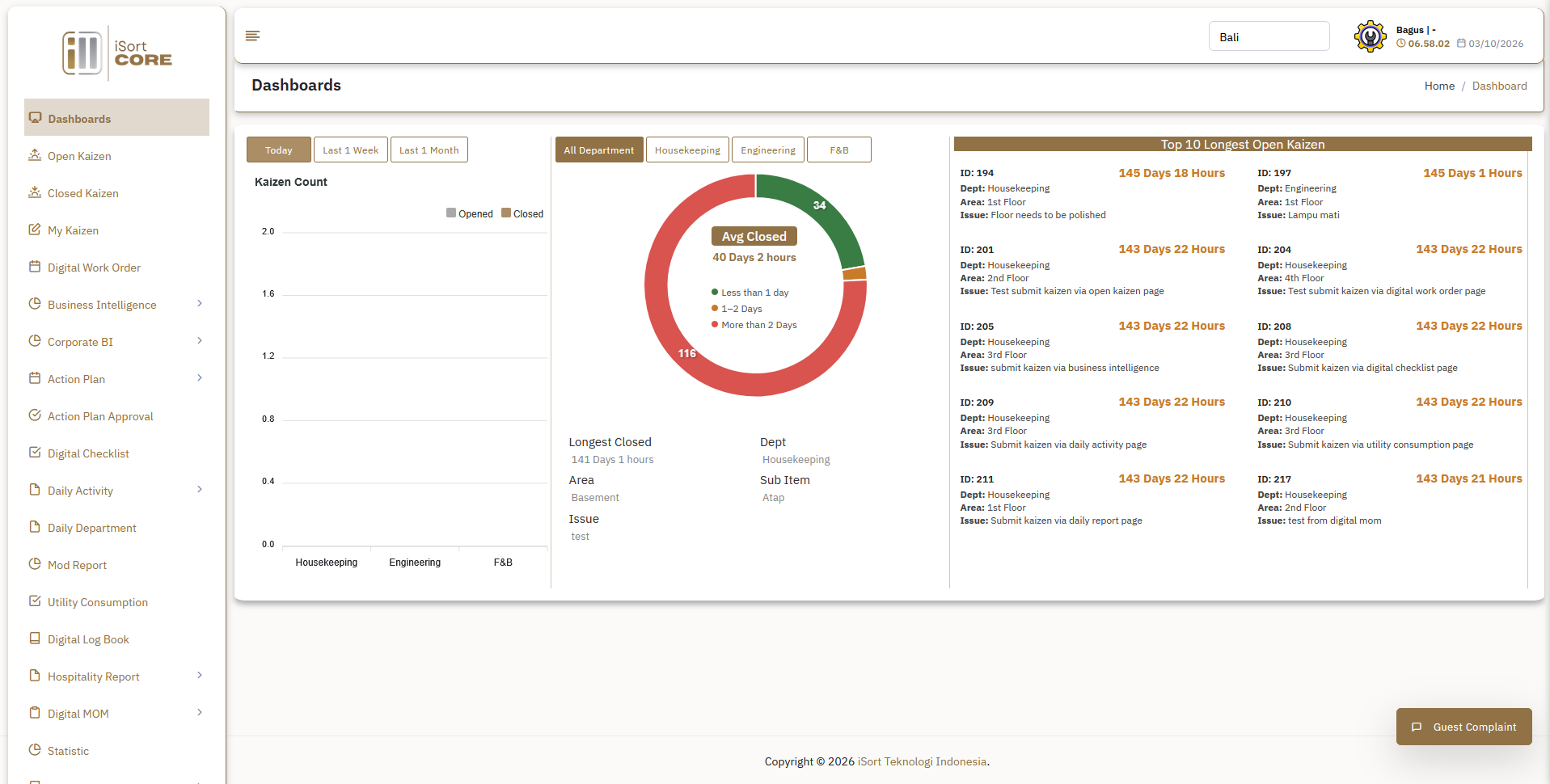The height and width of the screenshot is (784, 1550).
Task: Open kaizen entry ID: 194
Action: click(x=1092, y=194)
